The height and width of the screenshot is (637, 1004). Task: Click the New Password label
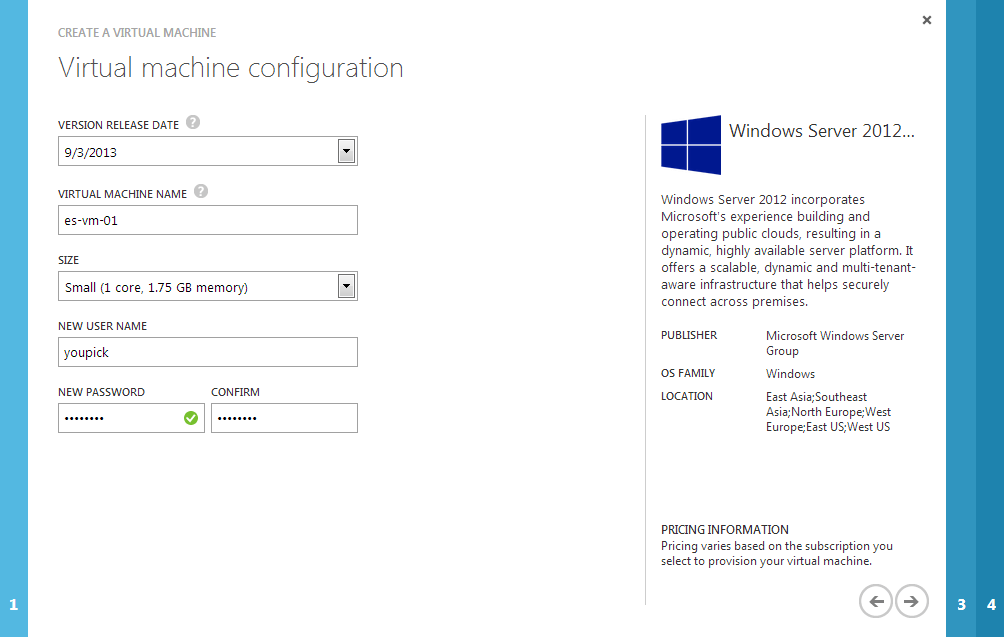point(101,392)
